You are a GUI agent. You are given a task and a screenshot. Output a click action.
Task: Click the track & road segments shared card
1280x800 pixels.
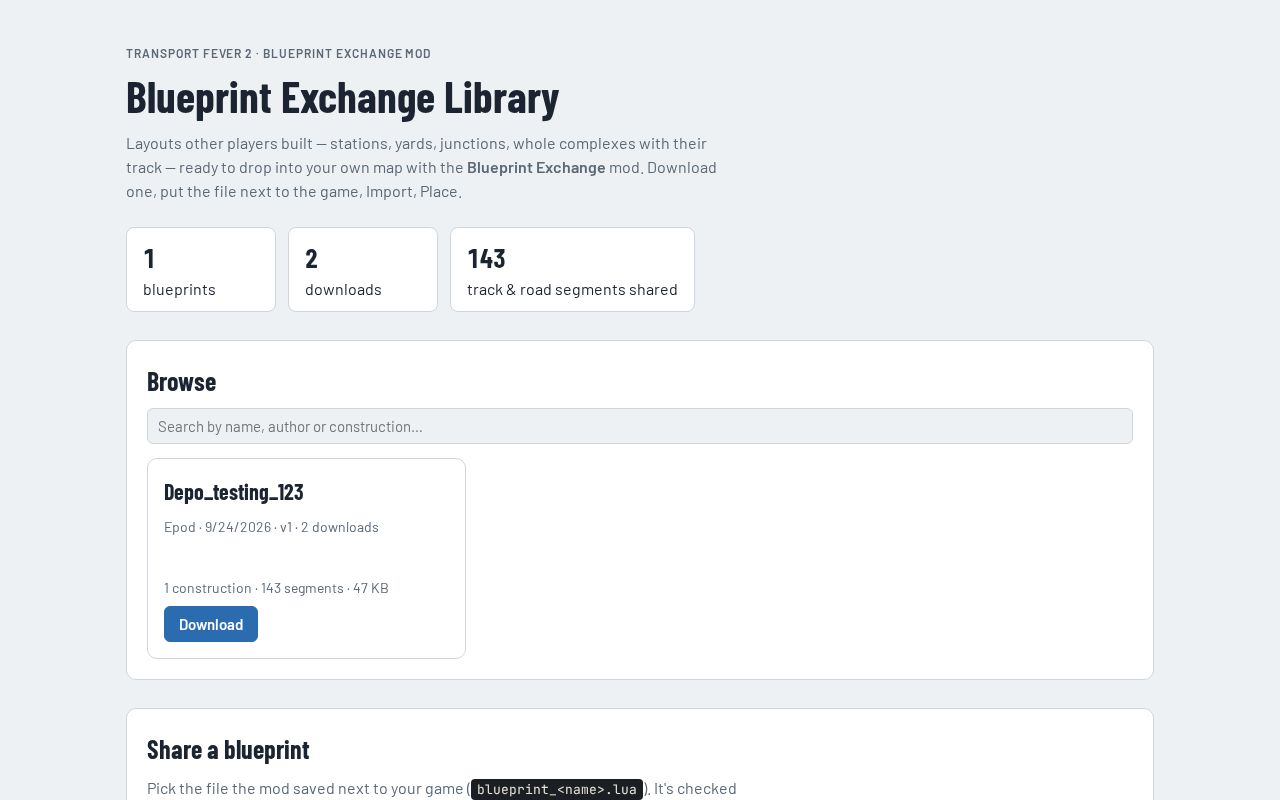[572, 270]
